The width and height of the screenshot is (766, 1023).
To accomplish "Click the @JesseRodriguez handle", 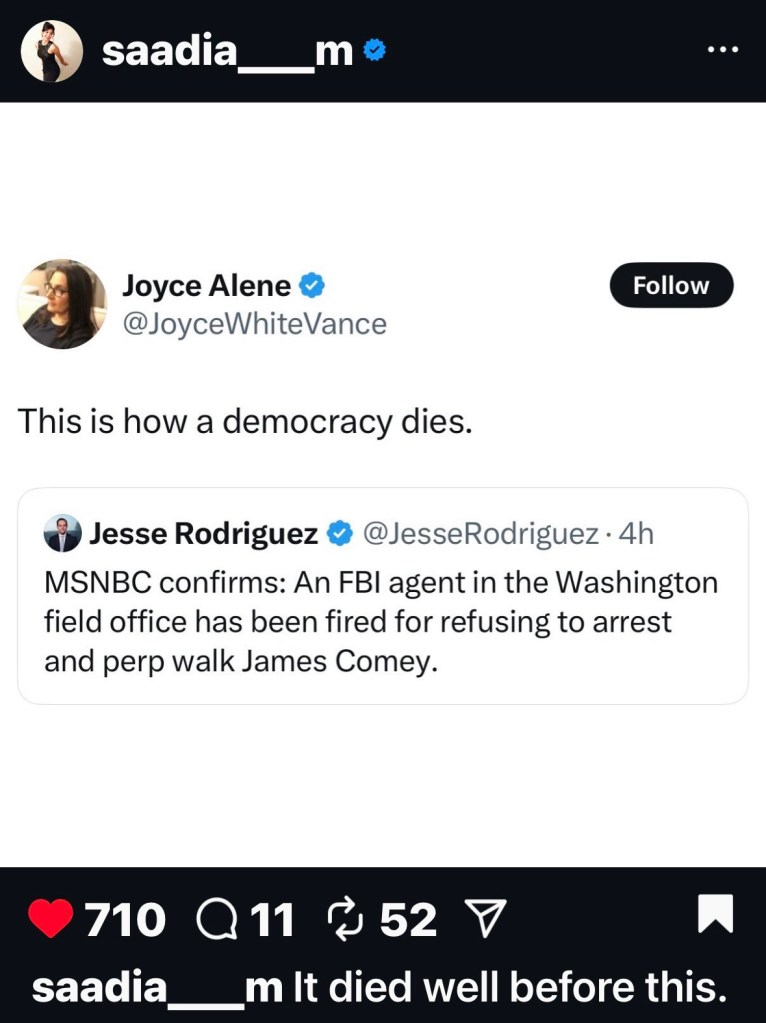I will (482, 534).
